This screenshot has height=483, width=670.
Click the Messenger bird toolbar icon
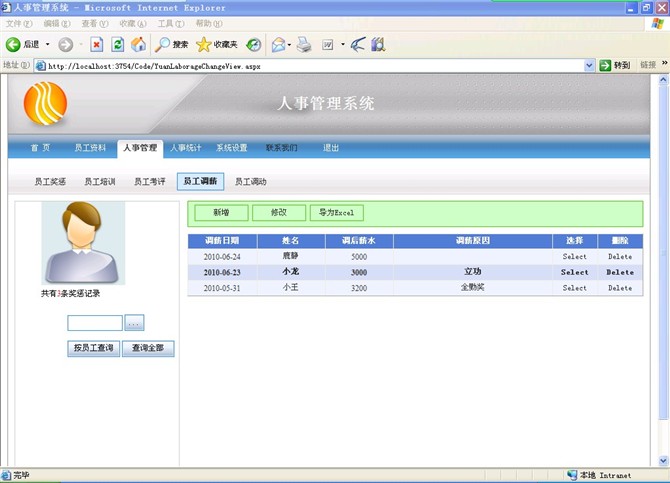(x=358, y=44)
